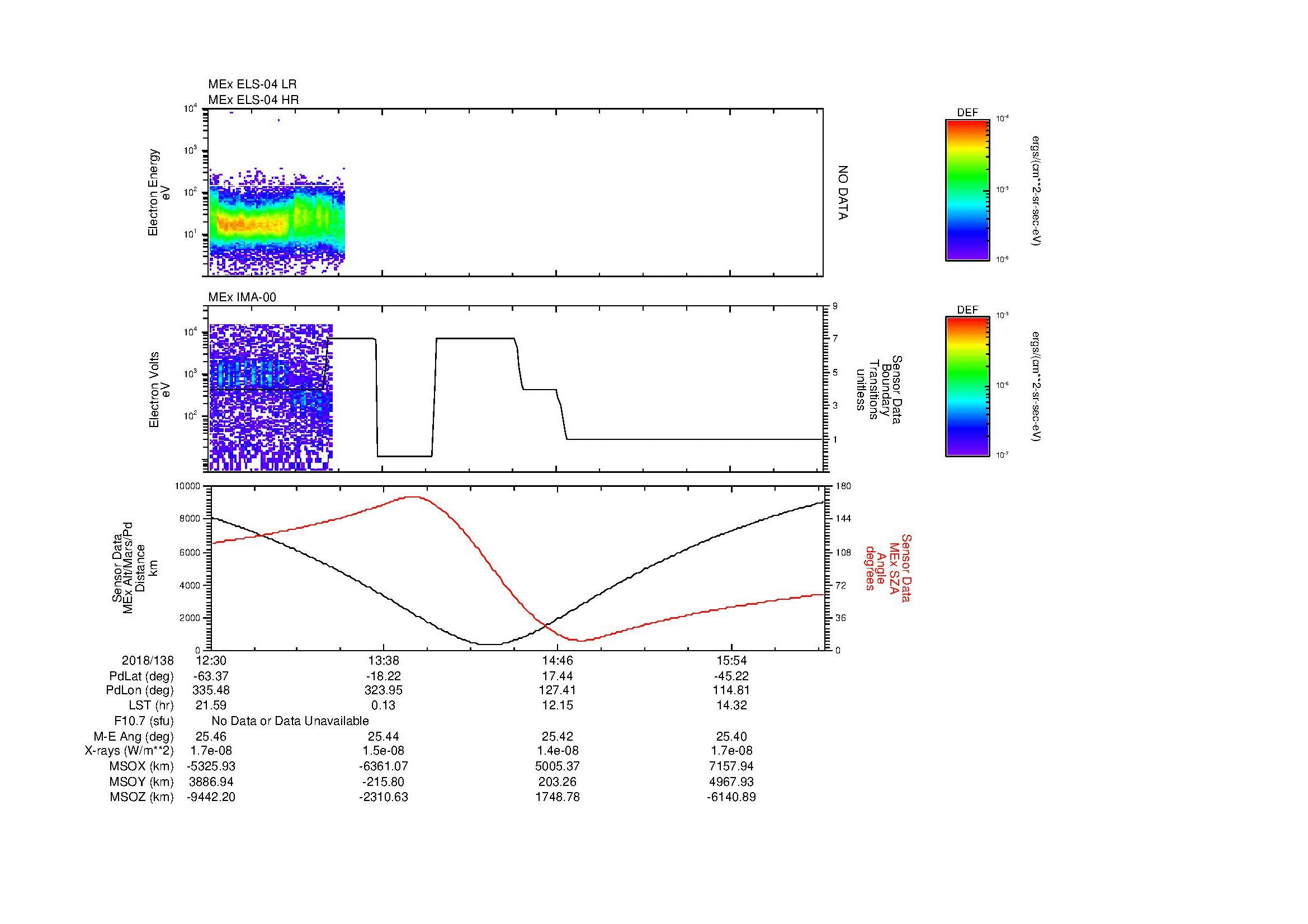The height and width of the screenshot is (924, 1308).
Task: Click the lower IMA colorbar units label
Action: tap(1036, 387)
